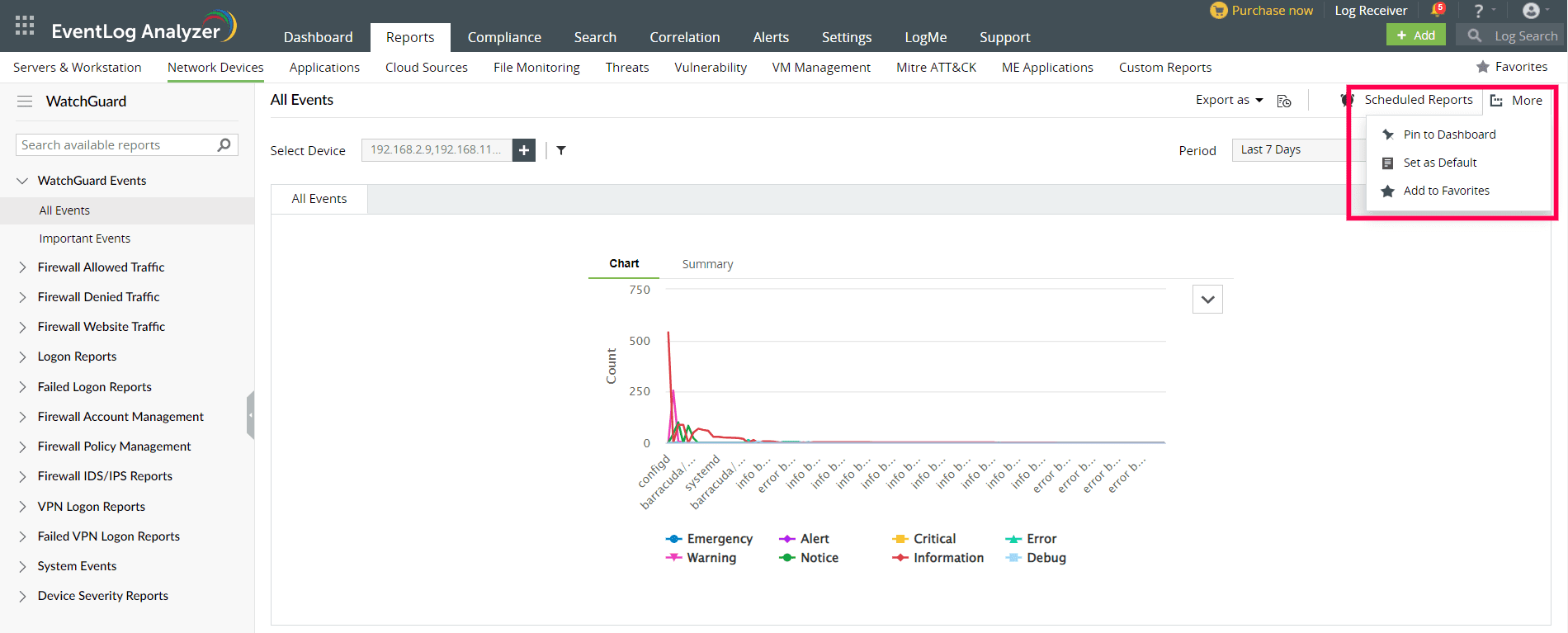The width and height of the screenshot is (1568, 633).
Task: Click the Search available reports field
Action: tap(116, 145)
